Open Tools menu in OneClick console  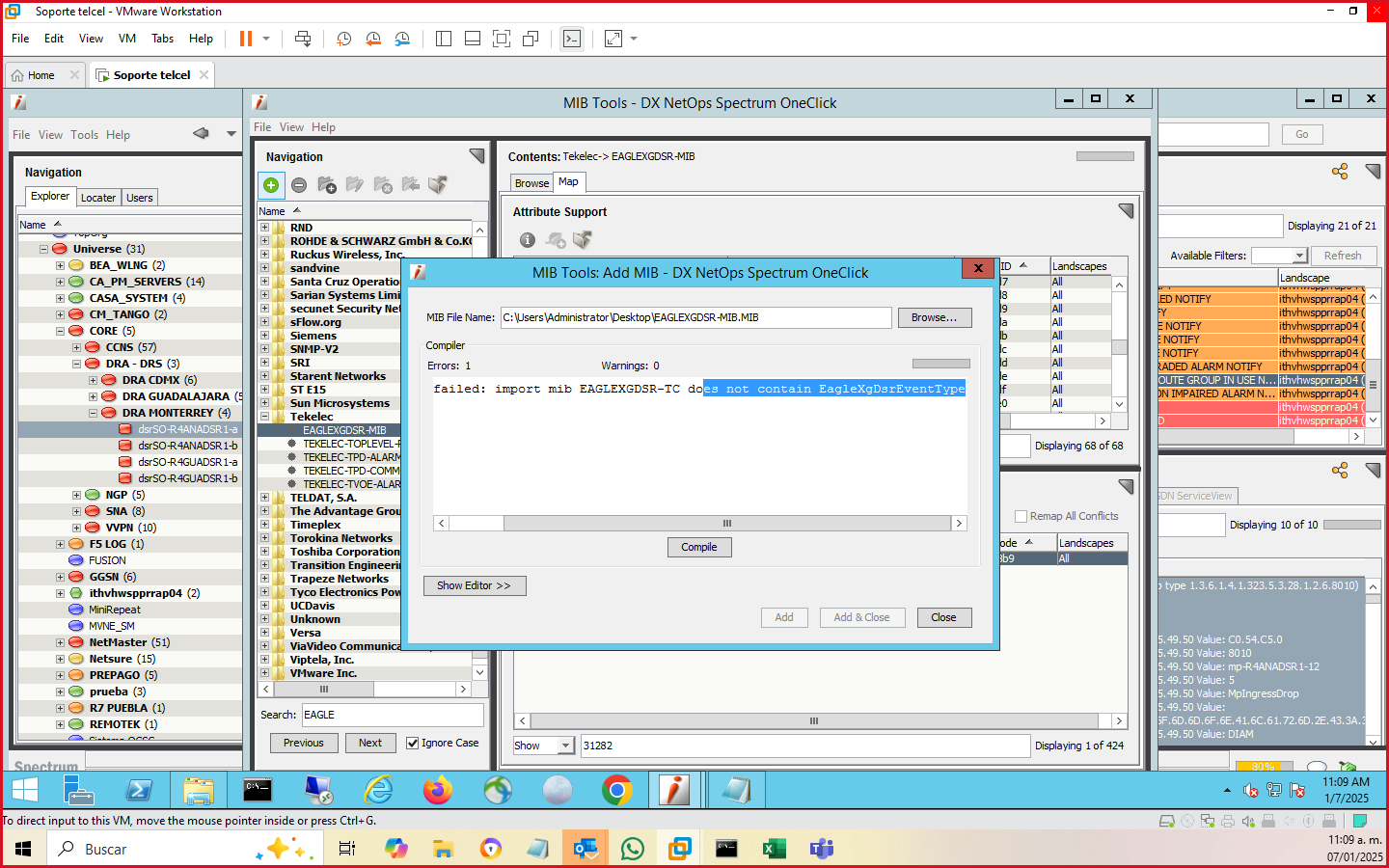pos(84,135)
